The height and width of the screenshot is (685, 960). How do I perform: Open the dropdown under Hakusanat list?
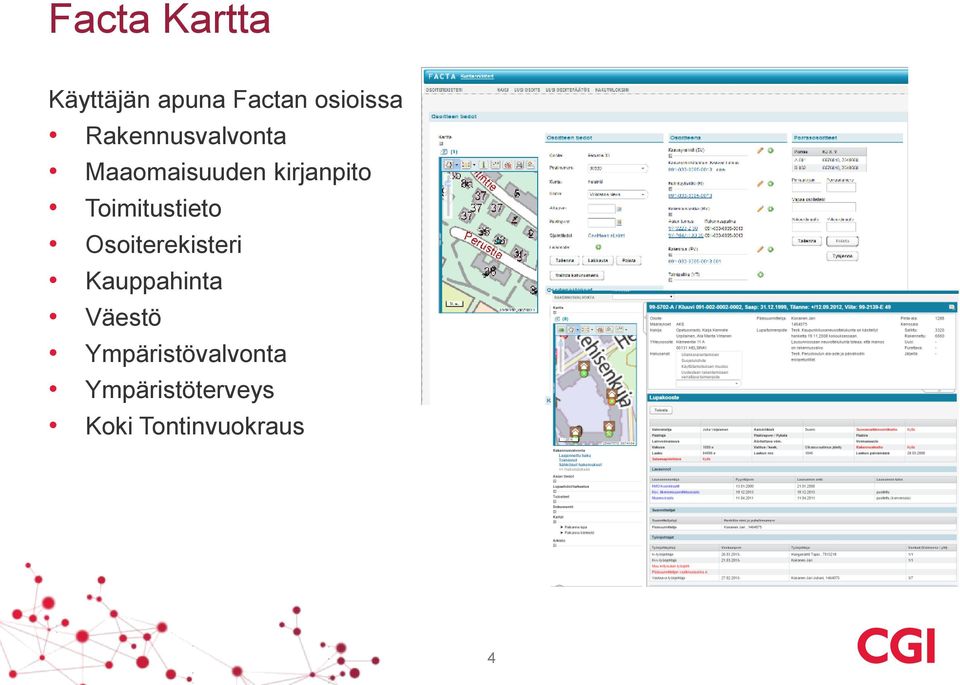click(x=708, y=384)
